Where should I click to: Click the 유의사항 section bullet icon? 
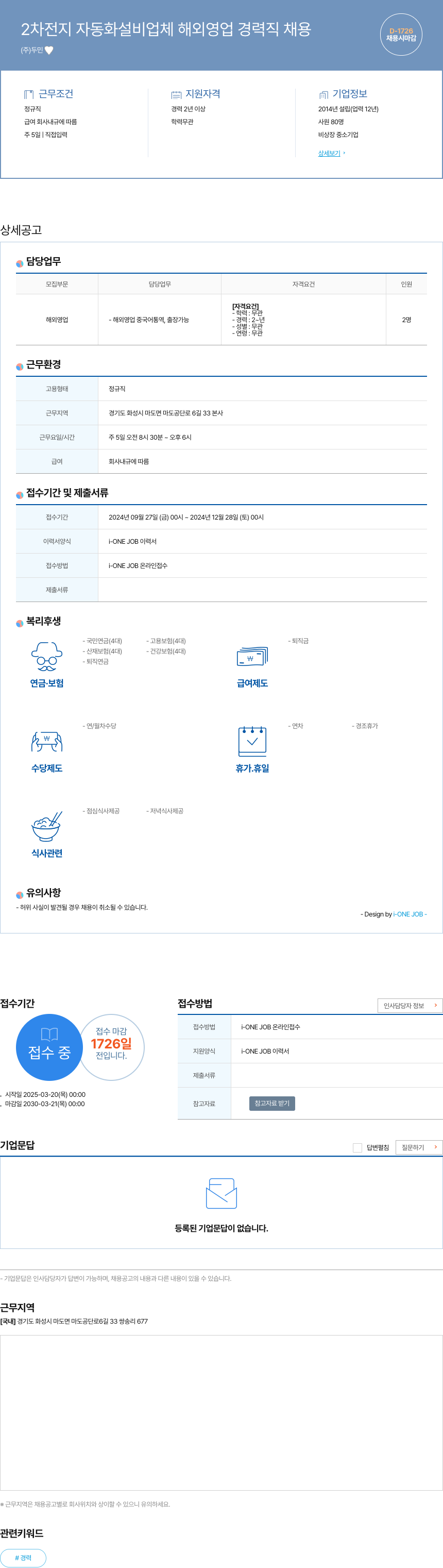(x=20, y=895)
